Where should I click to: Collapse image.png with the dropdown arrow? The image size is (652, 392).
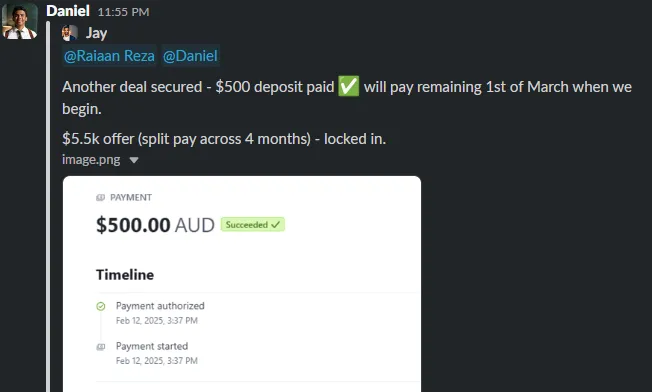(133, 160)
